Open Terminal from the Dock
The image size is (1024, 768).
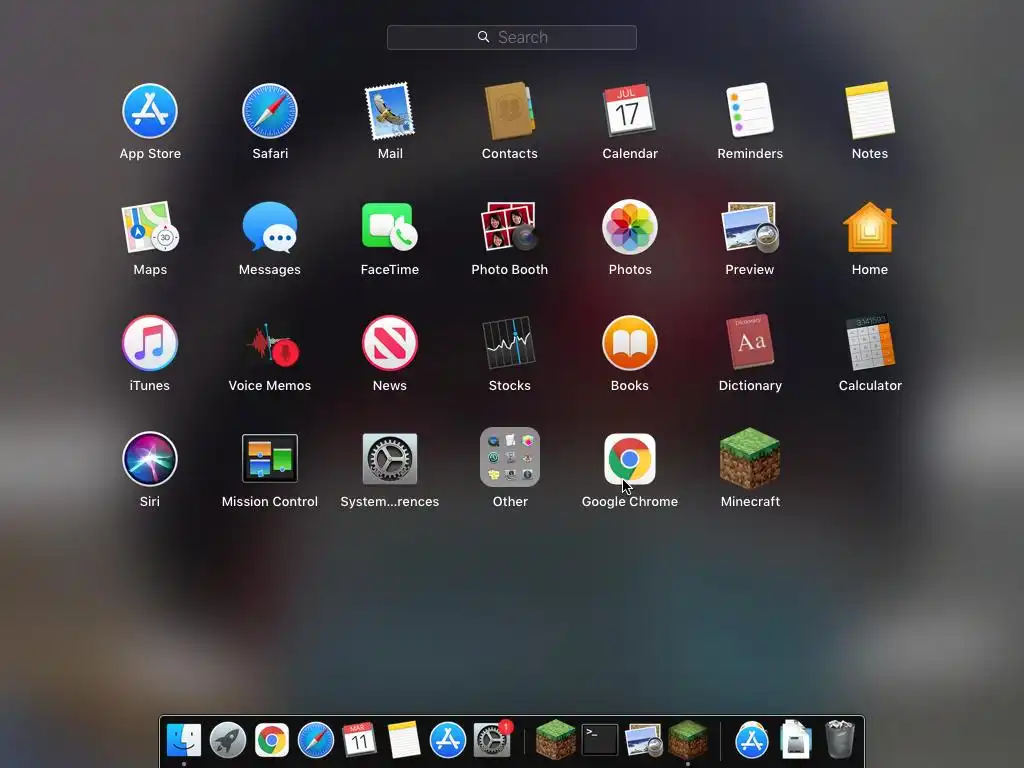point(600,740)
